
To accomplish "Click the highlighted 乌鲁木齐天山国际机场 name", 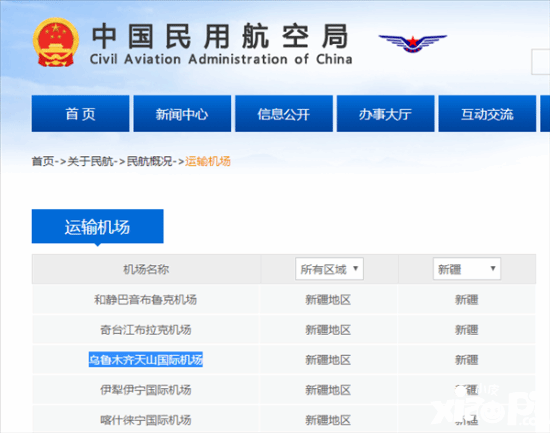I will tap(146, 360).
